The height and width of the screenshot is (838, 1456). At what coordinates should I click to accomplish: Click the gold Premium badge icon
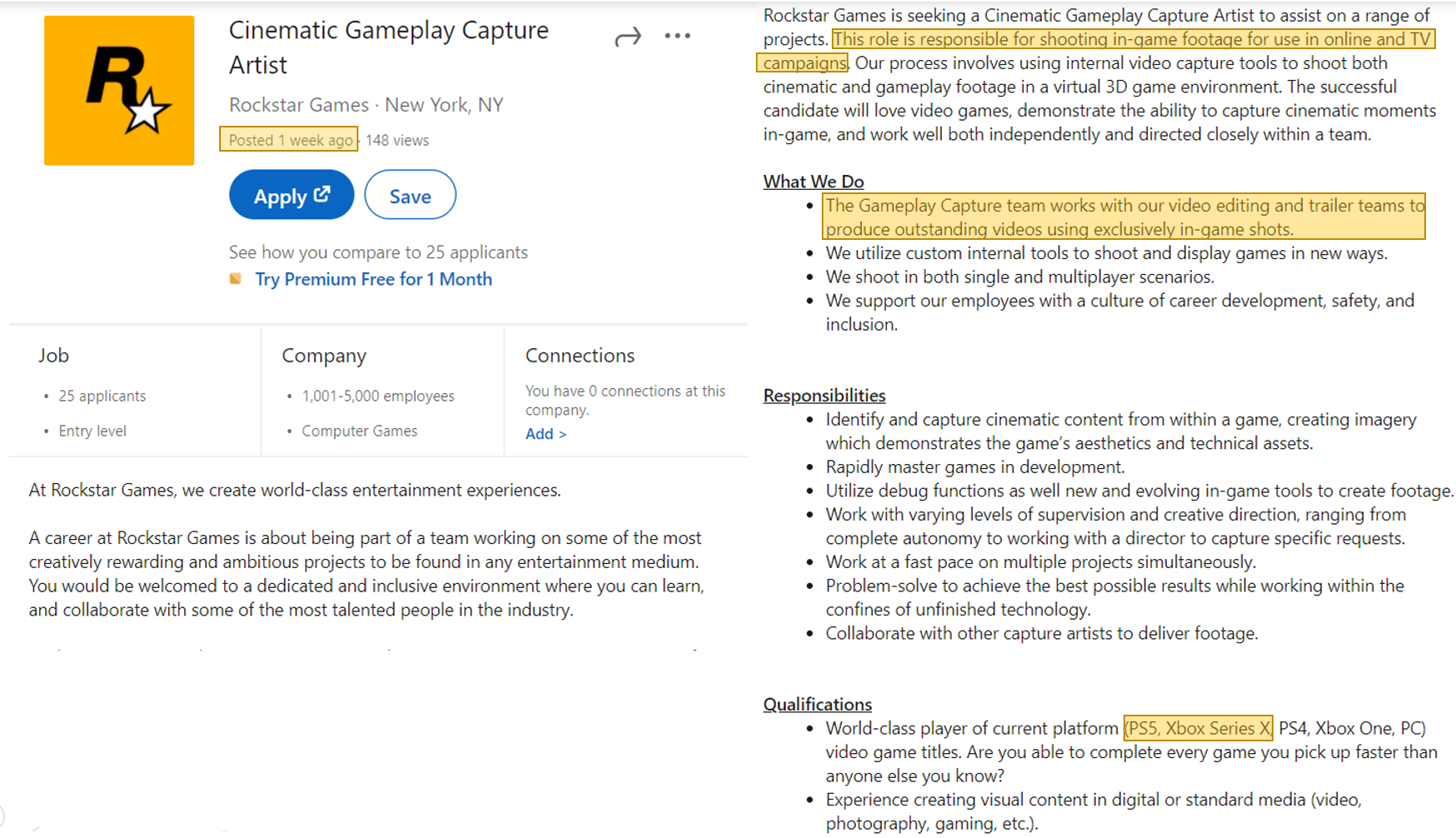pyautogui.click(x=236, y=279)
